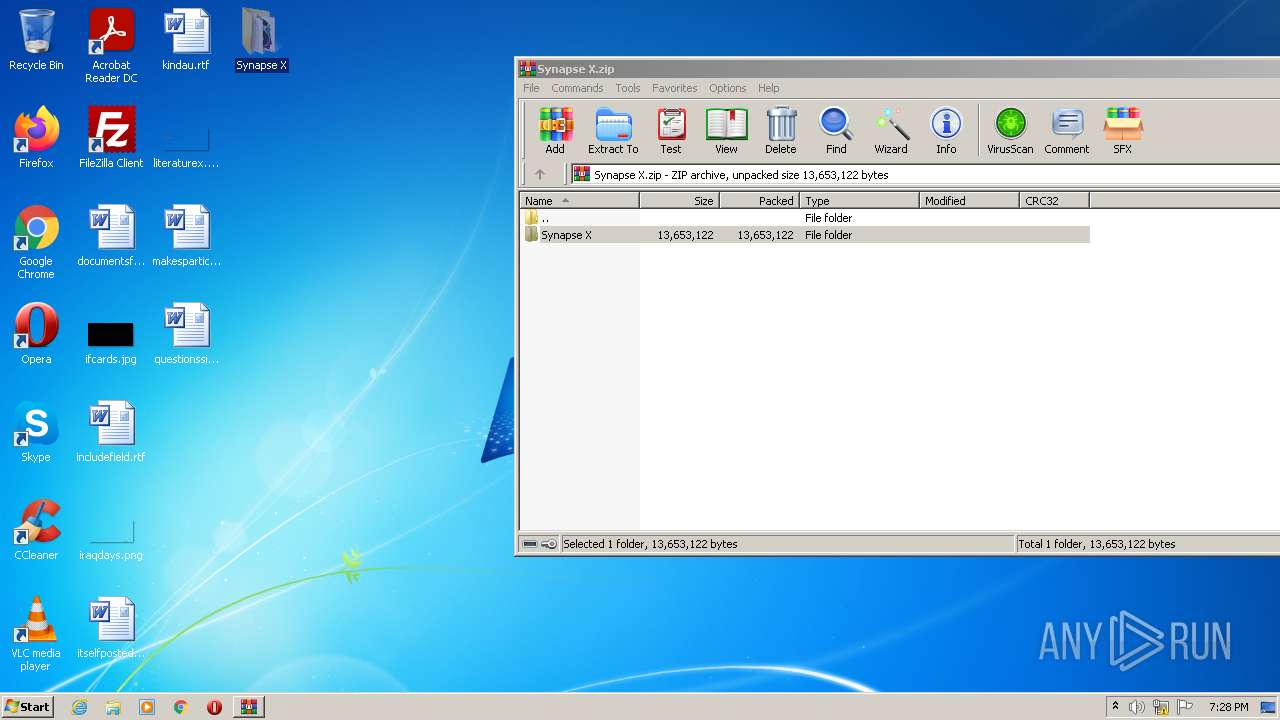Select the Google Chrome desktop shortcut
The width and height of the screenshot is (1280, 720).
point(36,242)
